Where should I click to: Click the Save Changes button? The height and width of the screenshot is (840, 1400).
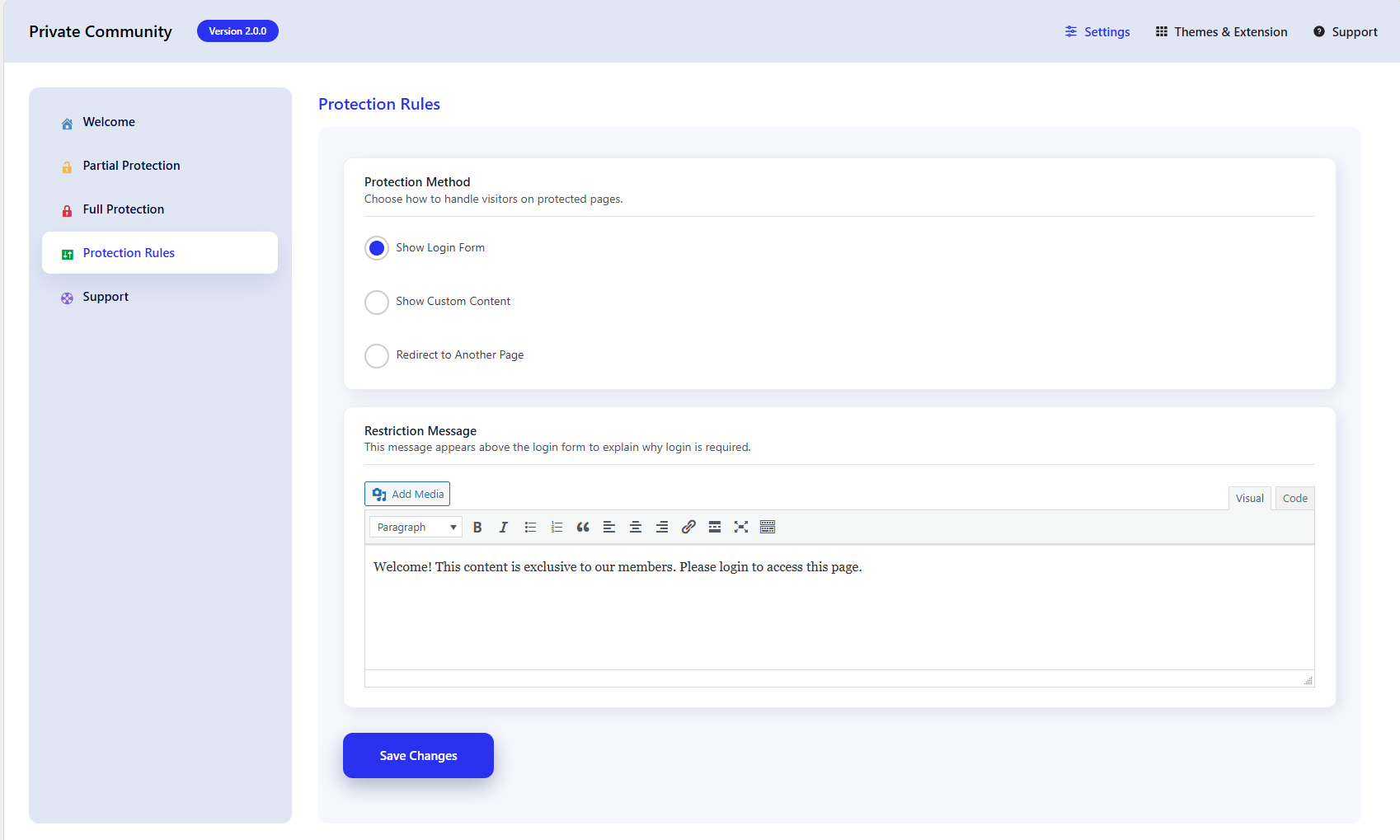(418, 755)
